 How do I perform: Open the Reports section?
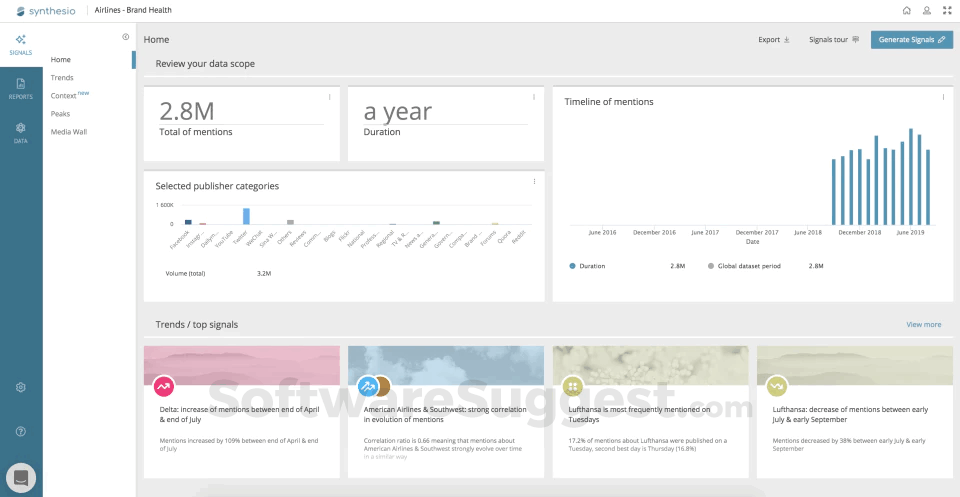pyautogui.click(x=21, y=87)
